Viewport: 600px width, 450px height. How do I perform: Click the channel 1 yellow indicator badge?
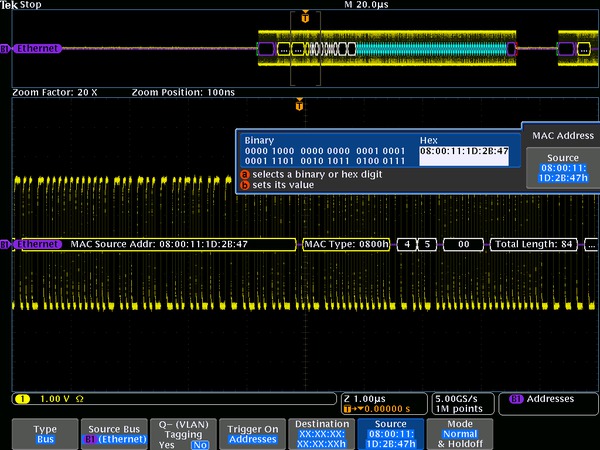click(21, 398)
